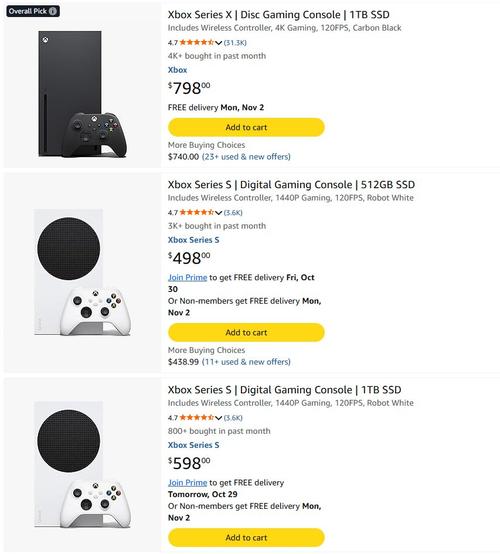Screen dimensions: 500x554
Task: Open Xbox Series X product image
Action: point(82,94)
